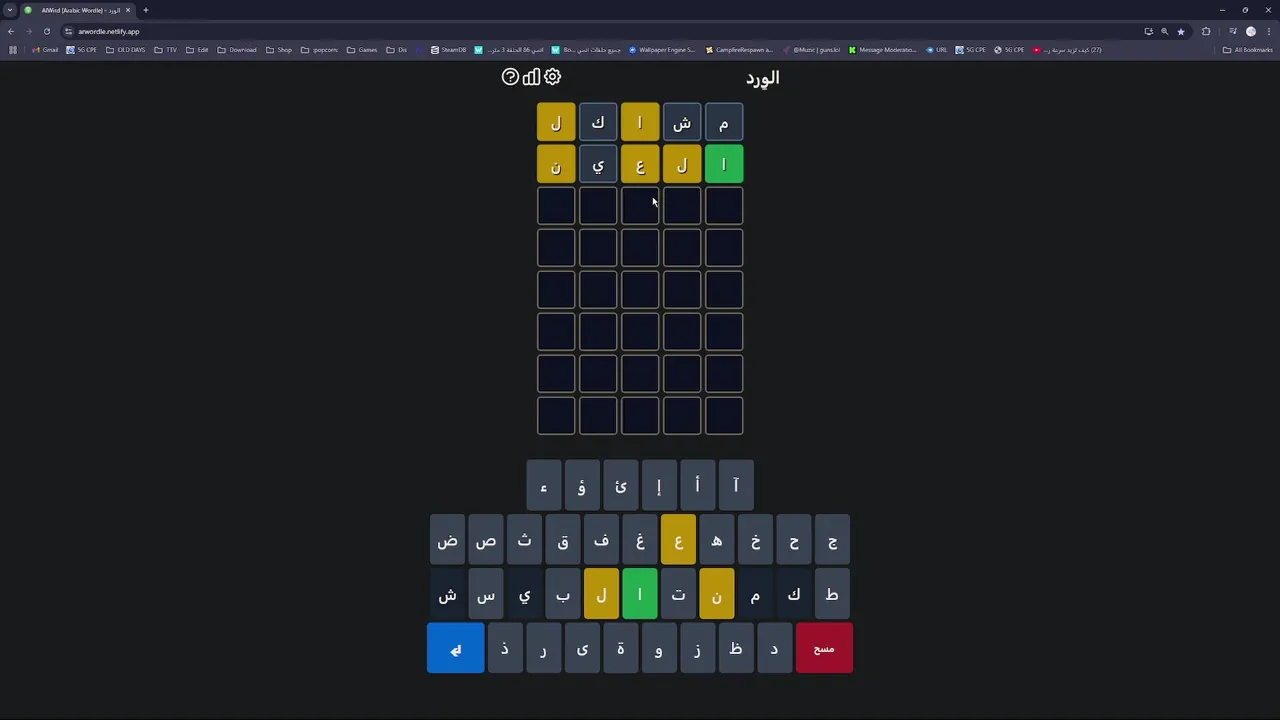Click the الورد game title
Image resolution: width=1280 pixels, height=720 pixels.
tap(762, 78)
